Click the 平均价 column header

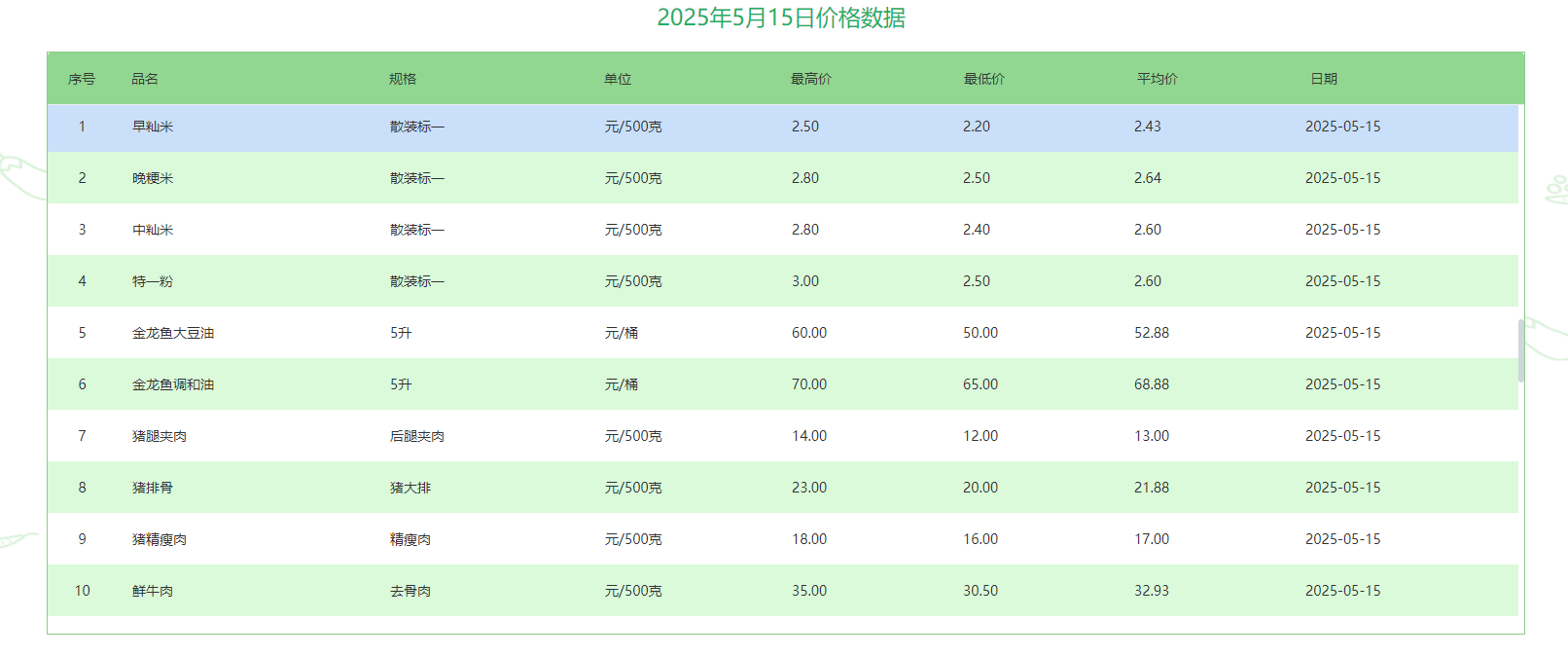(1157, 79)
